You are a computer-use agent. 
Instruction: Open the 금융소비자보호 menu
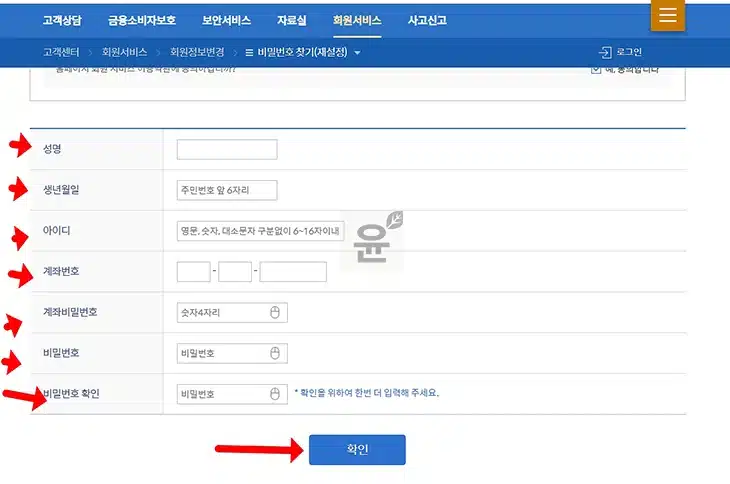click(x=142, y=20)
